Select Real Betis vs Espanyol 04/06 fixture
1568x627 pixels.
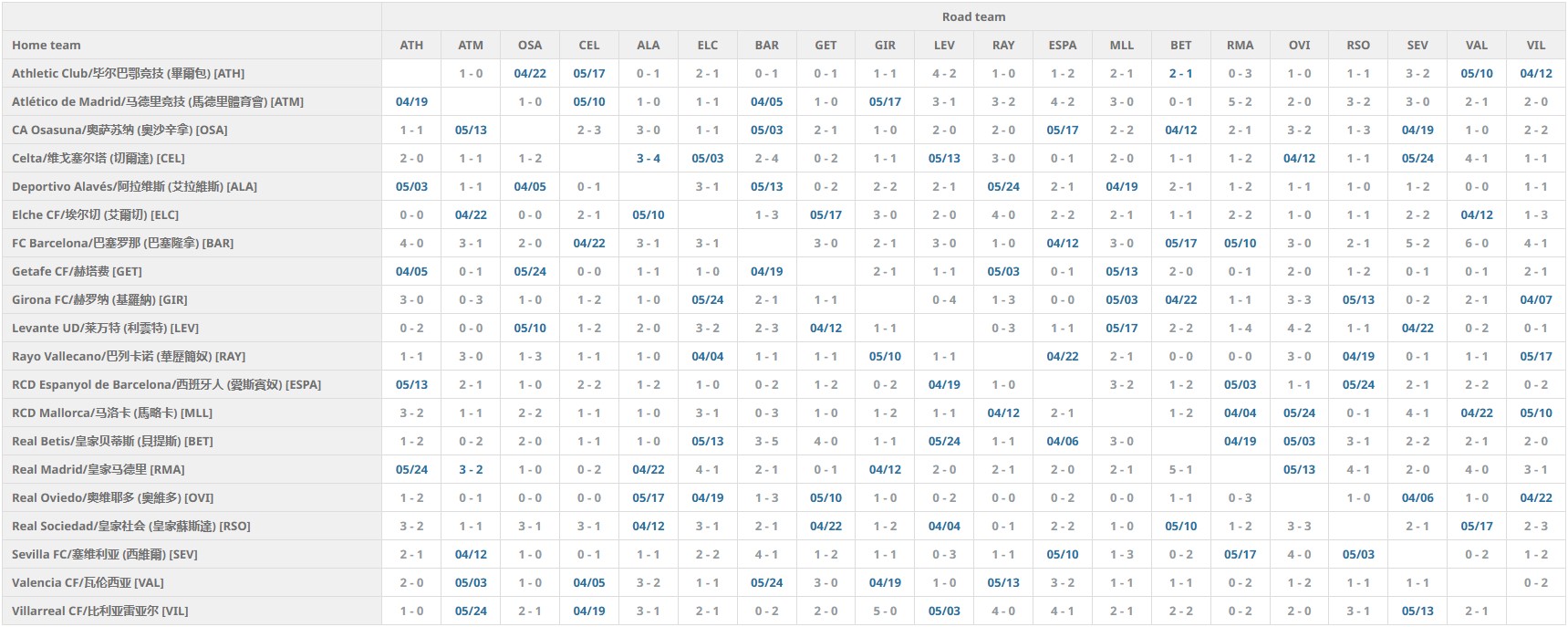coord(1062,441)
